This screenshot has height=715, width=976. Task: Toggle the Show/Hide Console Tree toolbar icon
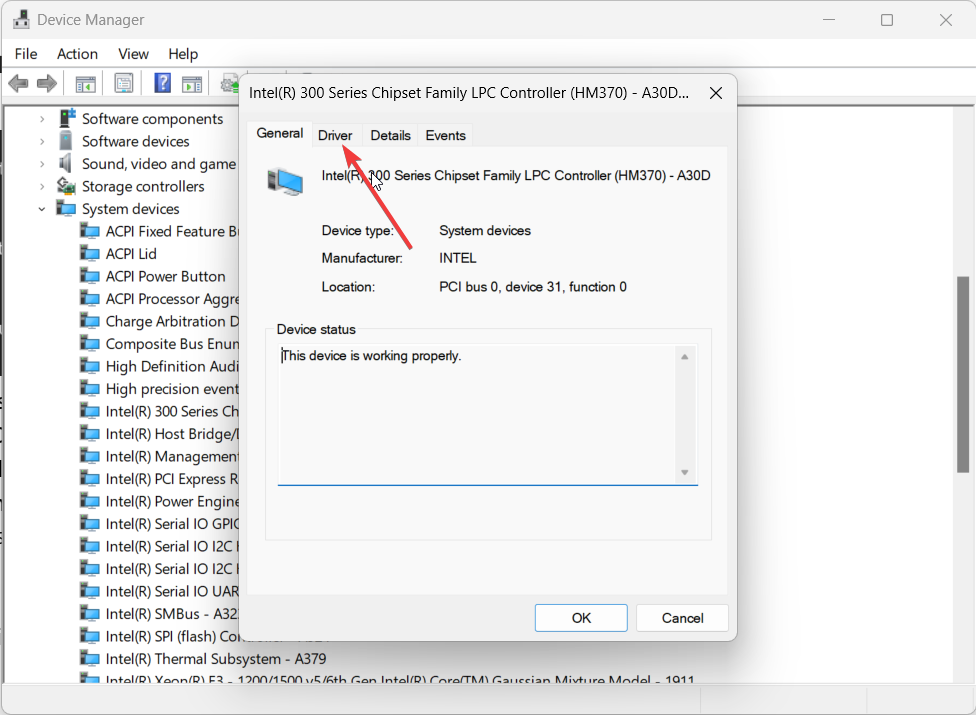(85, 83)
